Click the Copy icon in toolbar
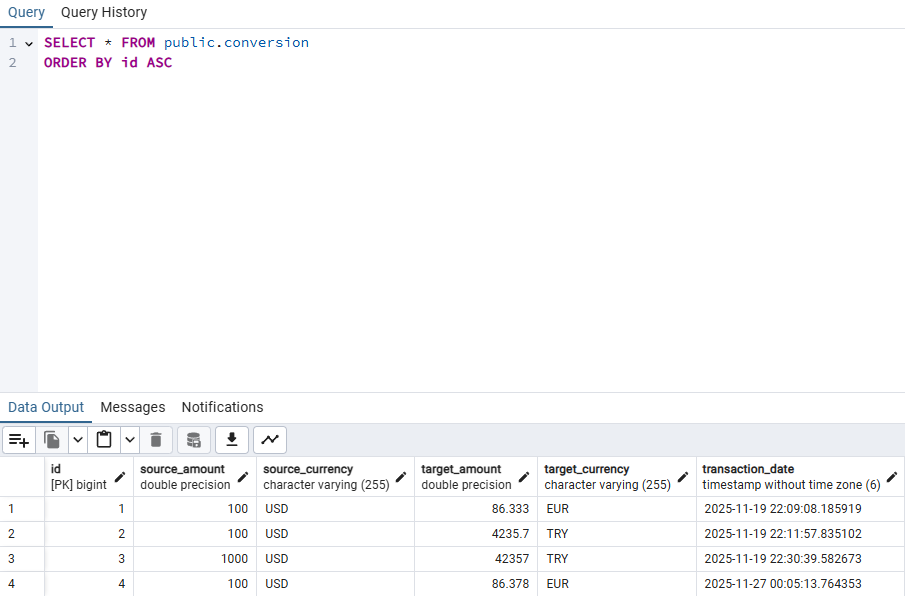The image size is (905, 596). 52,440
